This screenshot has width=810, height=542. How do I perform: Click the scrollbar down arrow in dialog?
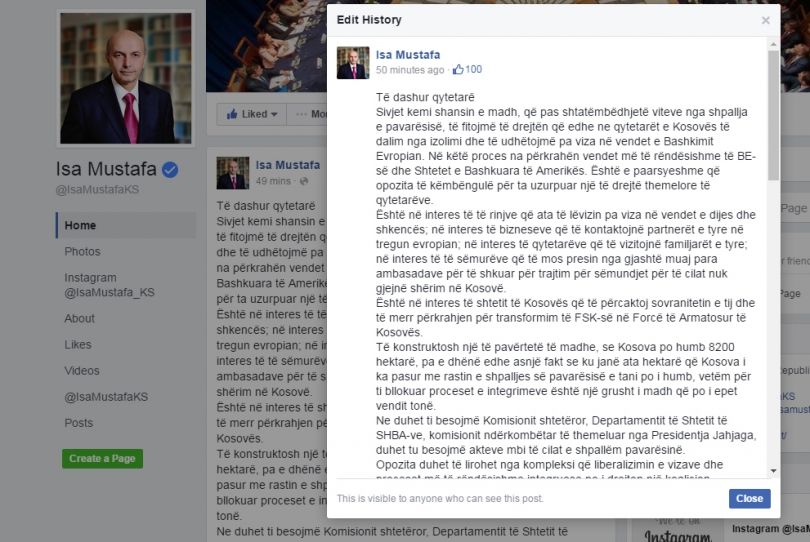pyautogui.click(x=773, y=471)
